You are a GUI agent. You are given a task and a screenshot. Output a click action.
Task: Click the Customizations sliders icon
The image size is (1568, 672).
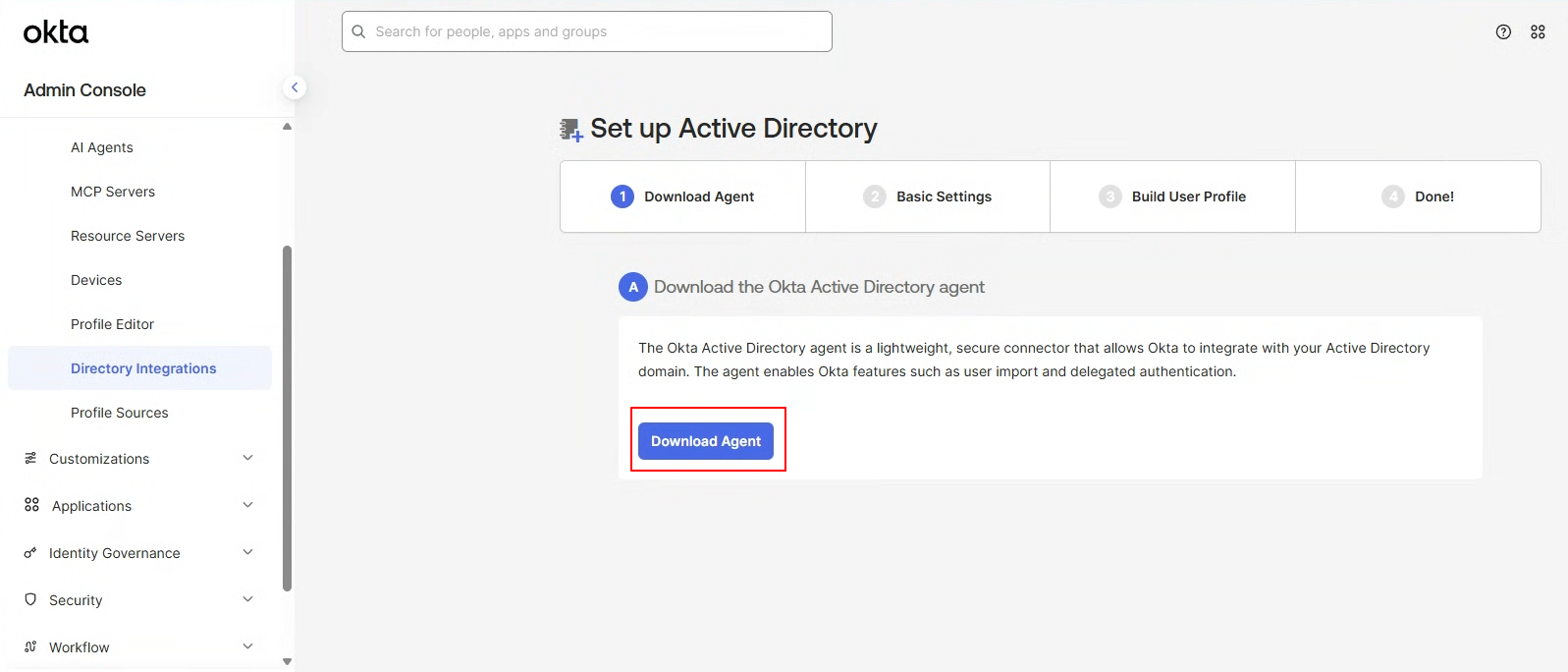(30, 458)
